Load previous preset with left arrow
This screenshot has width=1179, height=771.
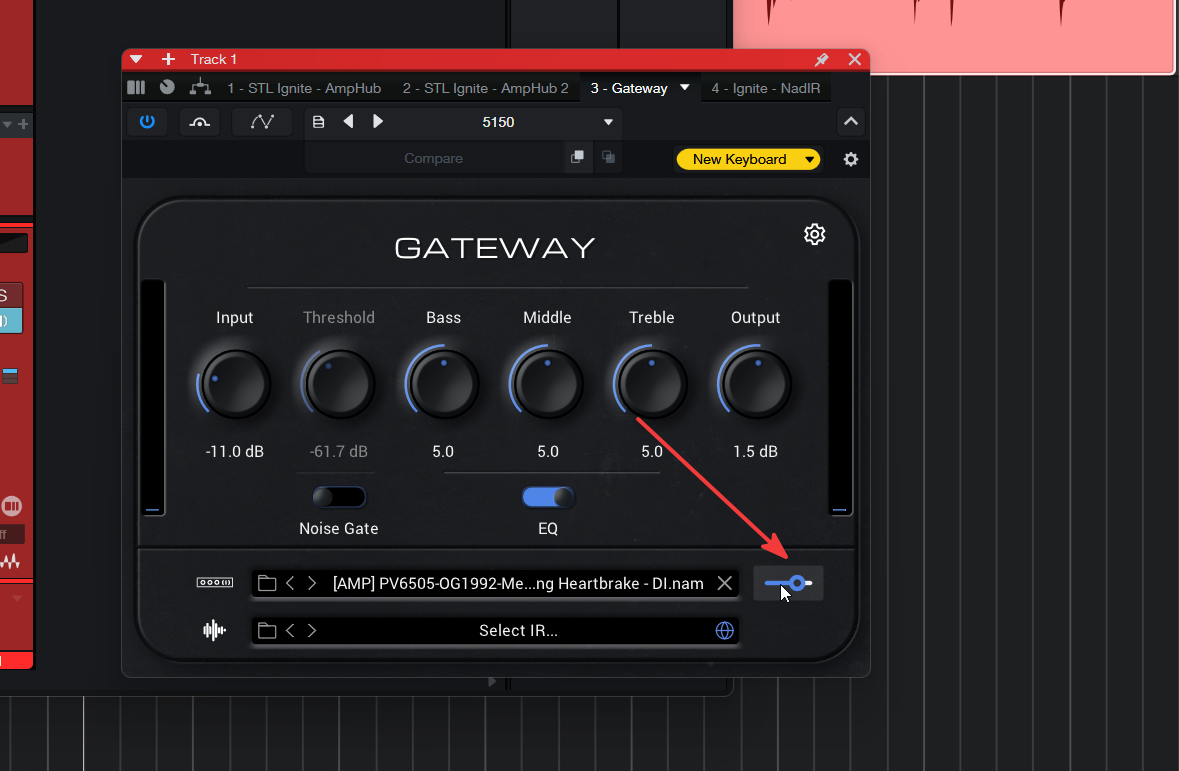point(348,121)
